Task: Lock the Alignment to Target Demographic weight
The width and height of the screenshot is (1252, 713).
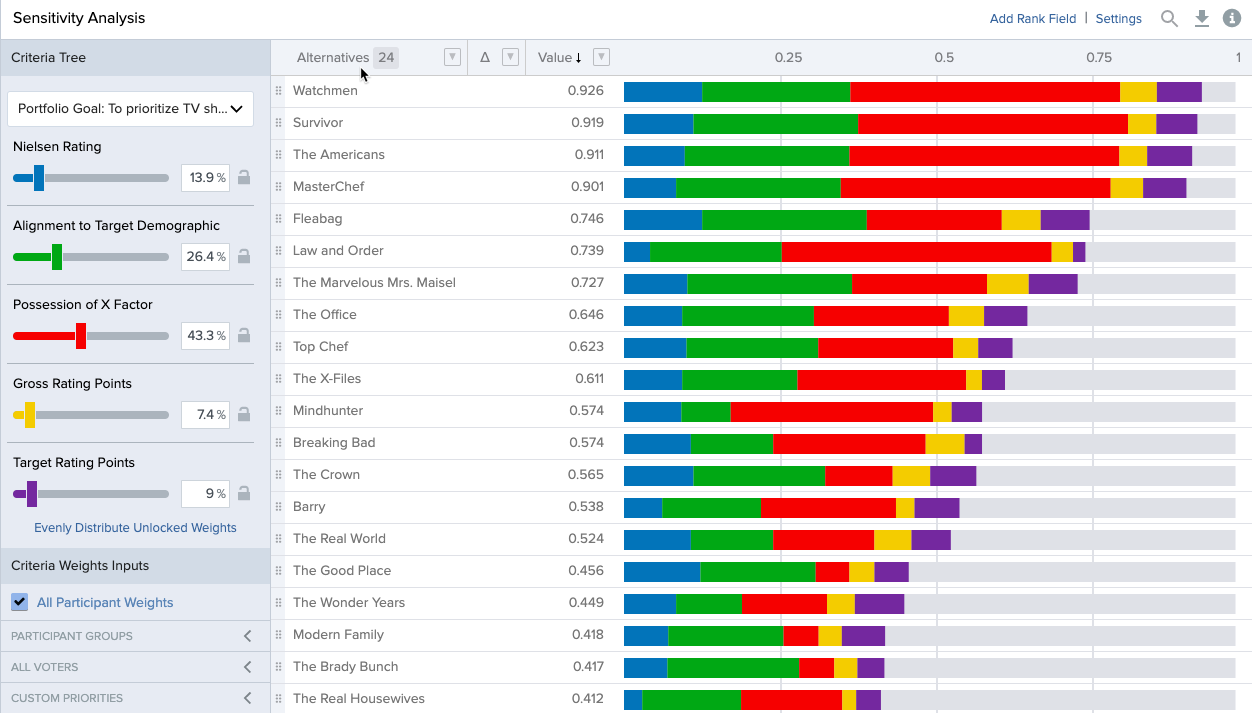Action: (243, 257)
